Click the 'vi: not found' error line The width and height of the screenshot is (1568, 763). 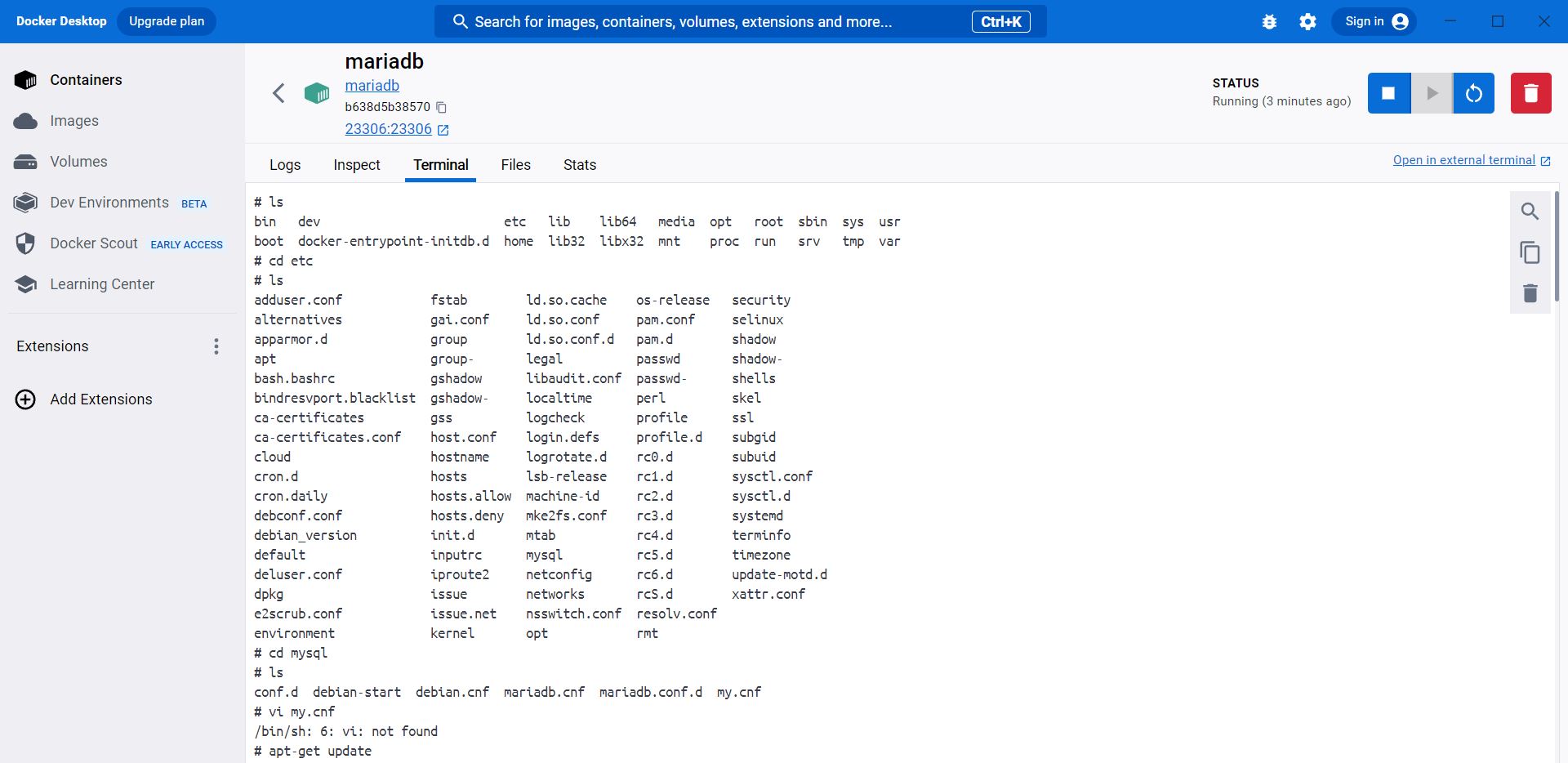346,731
